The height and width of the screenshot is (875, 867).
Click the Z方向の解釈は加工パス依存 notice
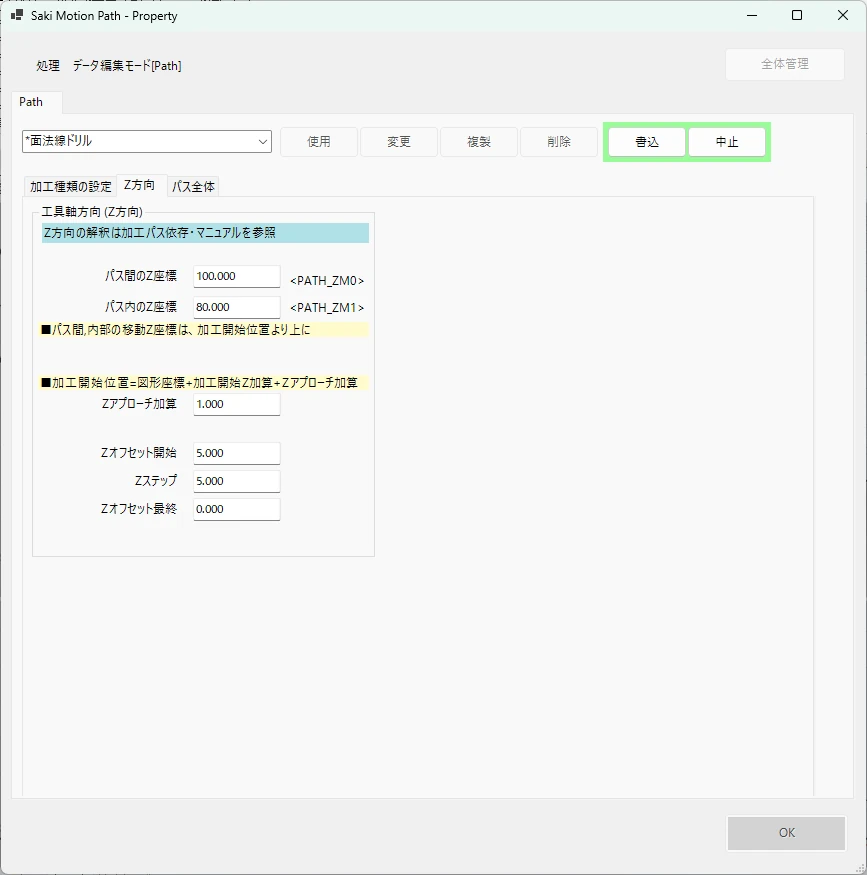click(205, 233)
